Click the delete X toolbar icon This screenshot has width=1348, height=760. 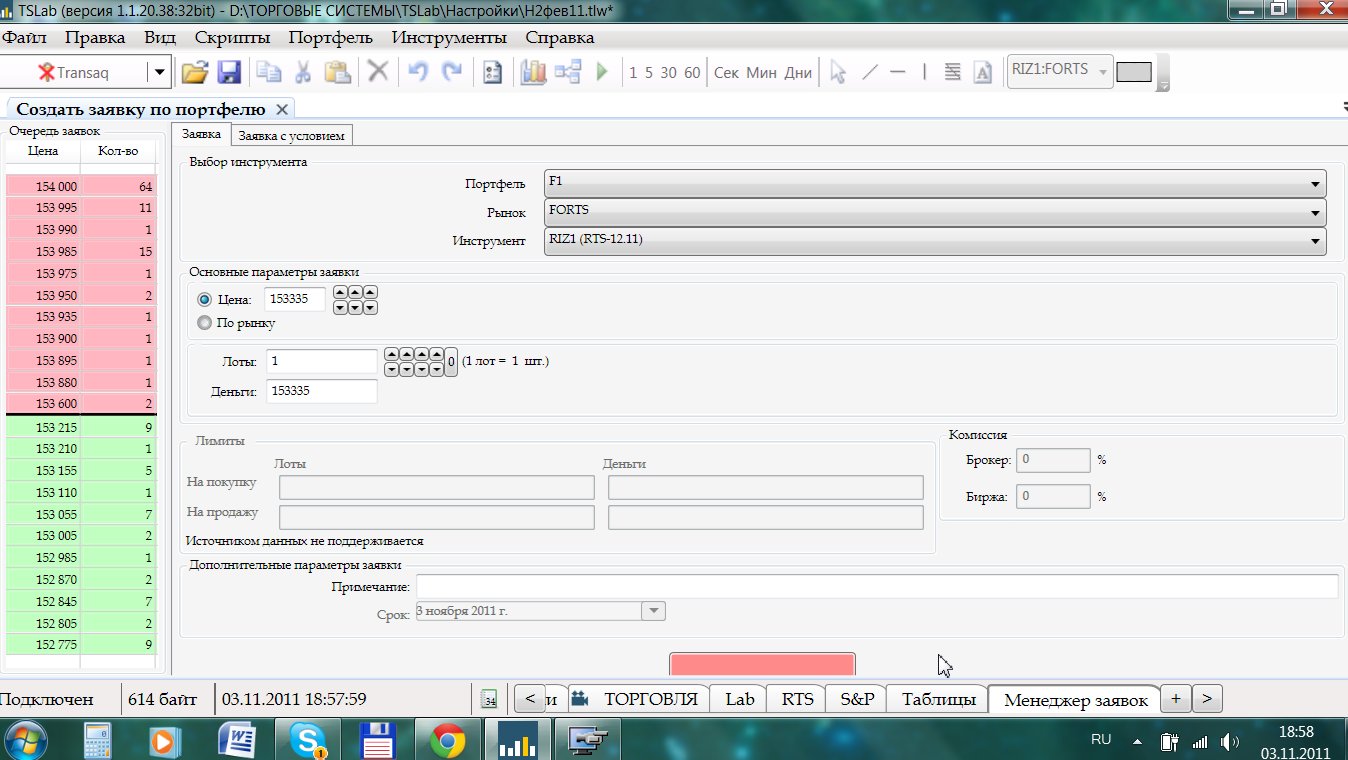(x=377, y=72)
